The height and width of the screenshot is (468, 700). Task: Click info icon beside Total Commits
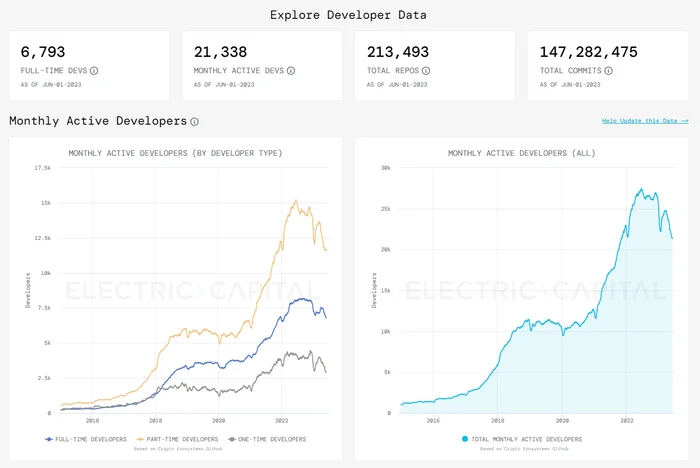[608, 71]
